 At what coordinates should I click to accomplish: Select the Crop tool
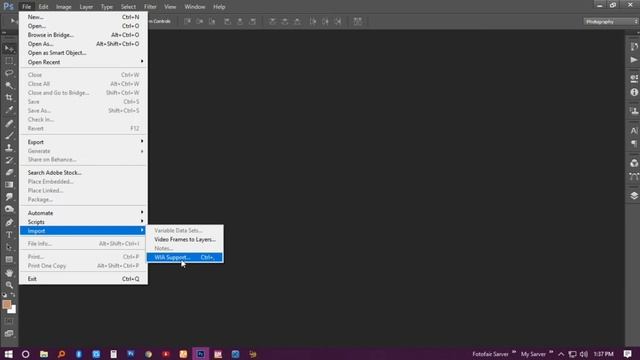point(9,98)
